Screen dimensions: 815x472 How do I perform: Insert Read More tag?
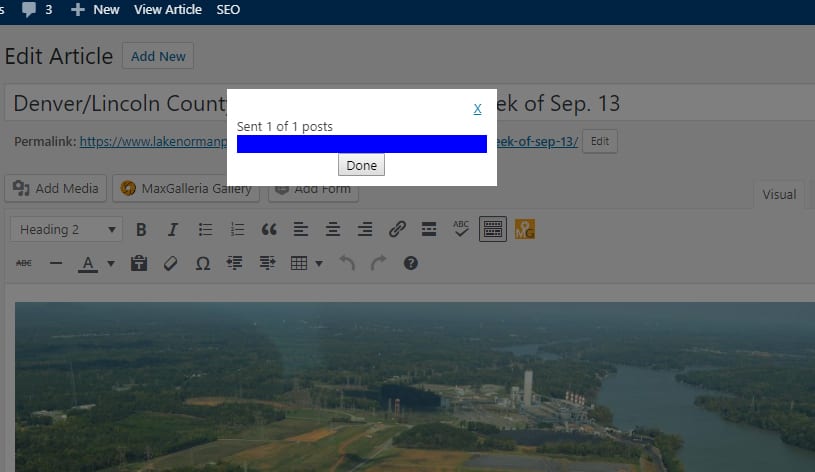point(429,229)
